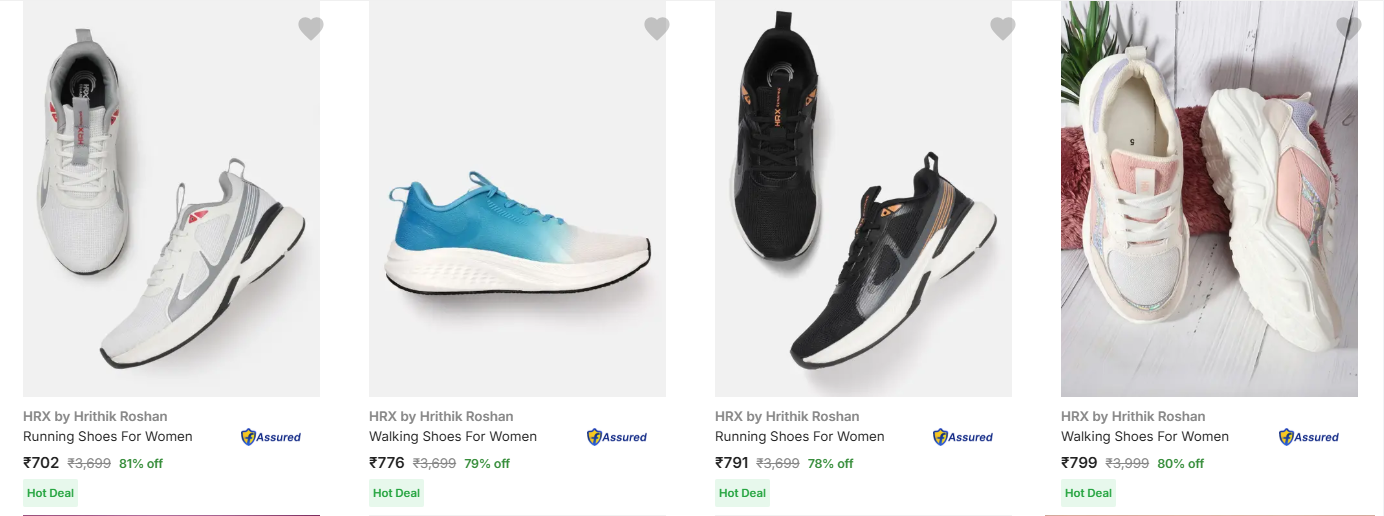The width and height of the screenshot is (1384, 516).
Task: Click heart on pink-white chunky walking shoes
Action: click(x=1348, y=29)
